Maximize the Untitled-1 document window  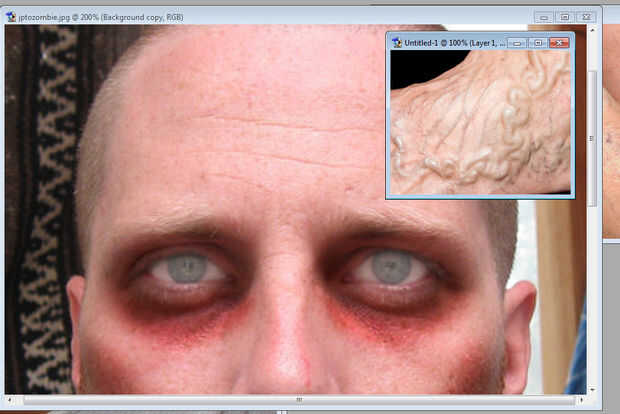point(538,43)
